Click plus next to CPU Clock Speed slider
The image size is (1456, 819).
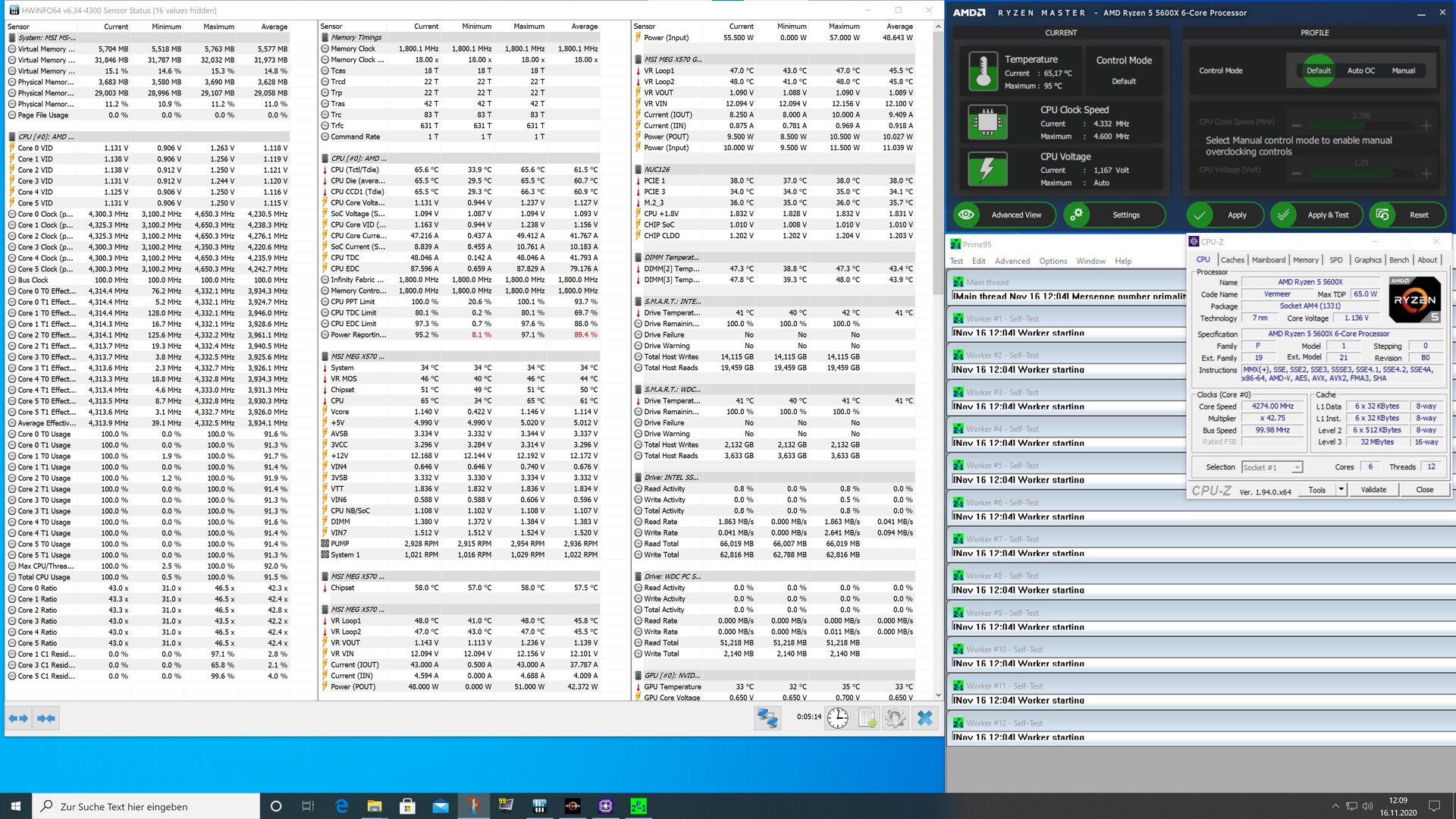(x=1426, y=125)
